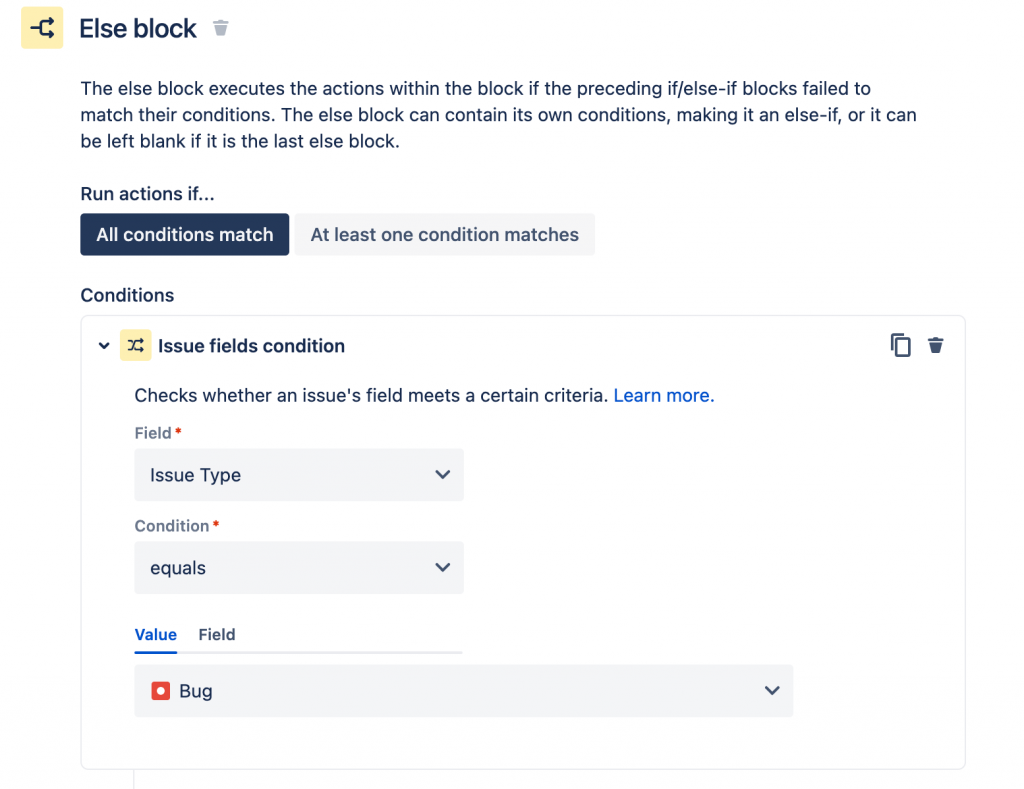
Task: Switch to 'At least one condition matches'
Action: [444, 235]
